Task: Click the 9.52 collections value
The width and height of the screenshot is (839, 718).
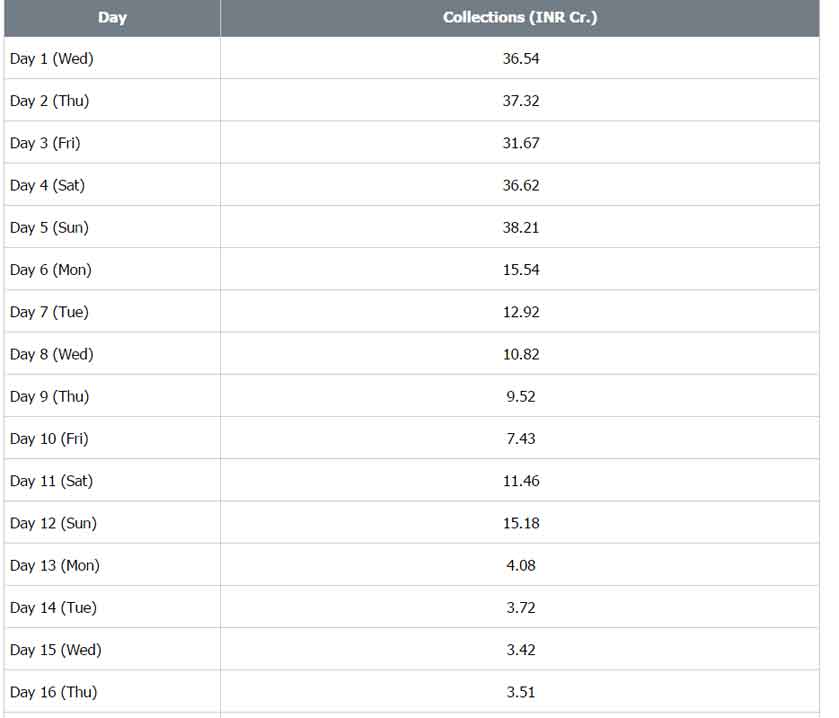Action: tap(521, 397)
